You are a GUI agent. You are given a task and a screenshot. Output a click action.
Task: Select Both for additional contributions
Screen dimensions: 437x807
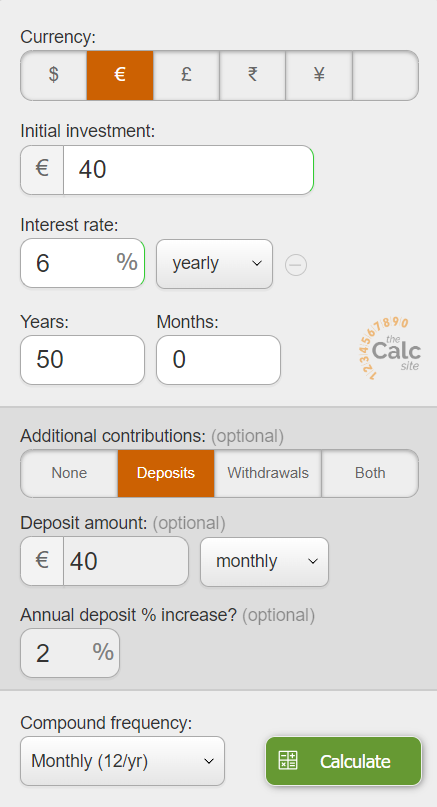coord(370,473)
